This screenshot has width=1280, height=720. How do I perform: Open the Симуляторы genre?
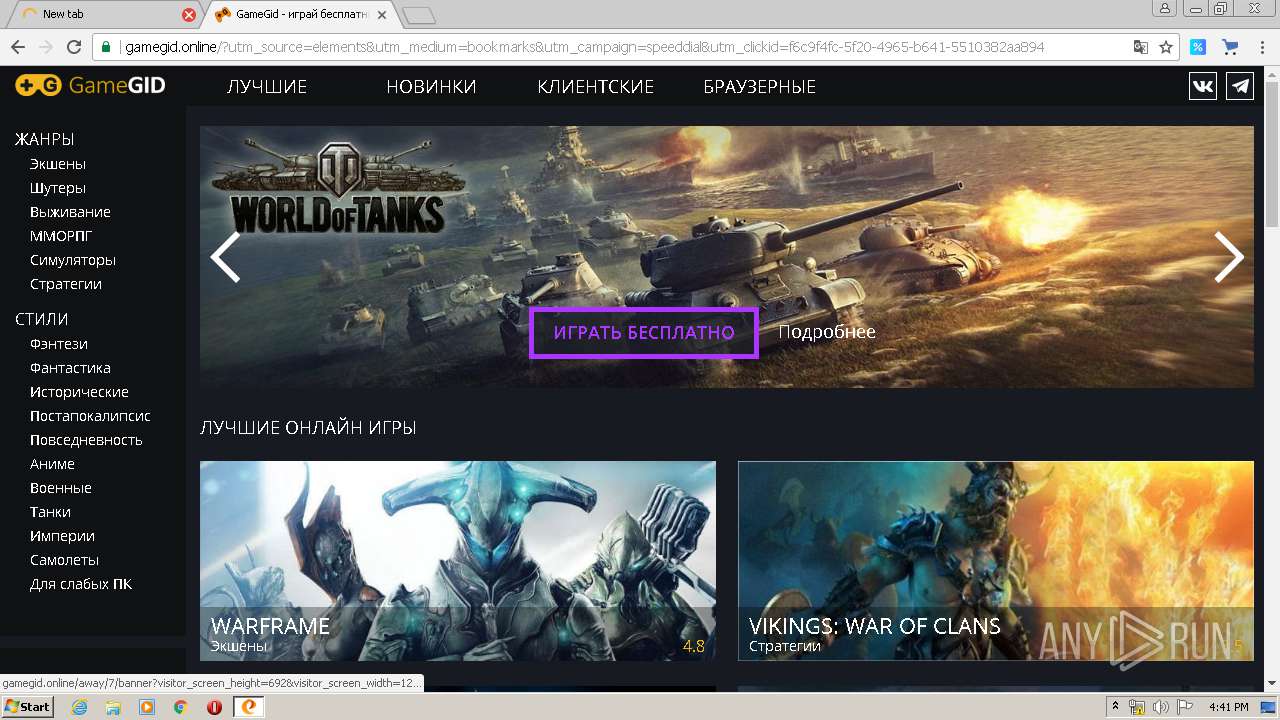(73, 260)
